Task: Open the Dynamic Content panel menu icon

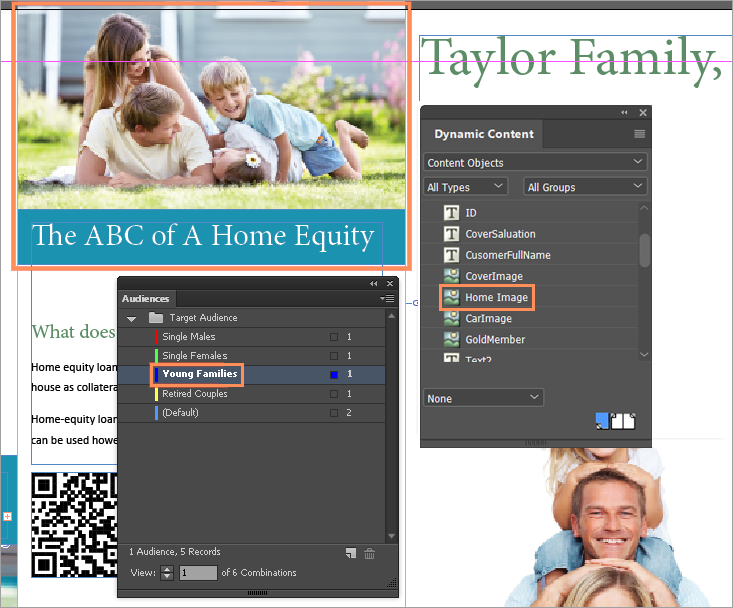Action: pyautogui.click(x=640, y=134)
